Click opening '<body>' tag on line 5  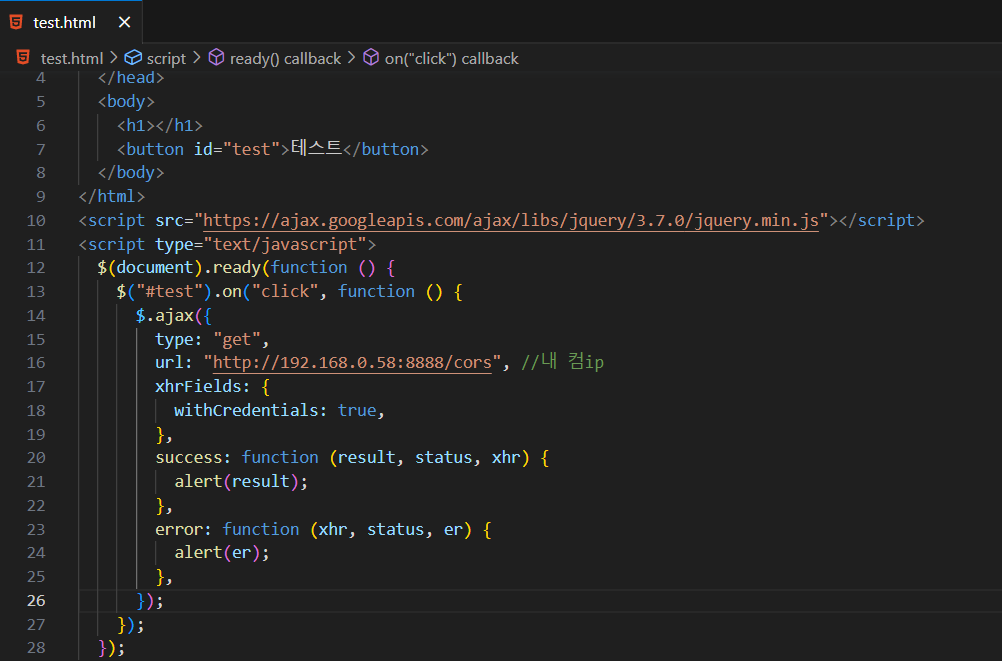pos(126,101)
